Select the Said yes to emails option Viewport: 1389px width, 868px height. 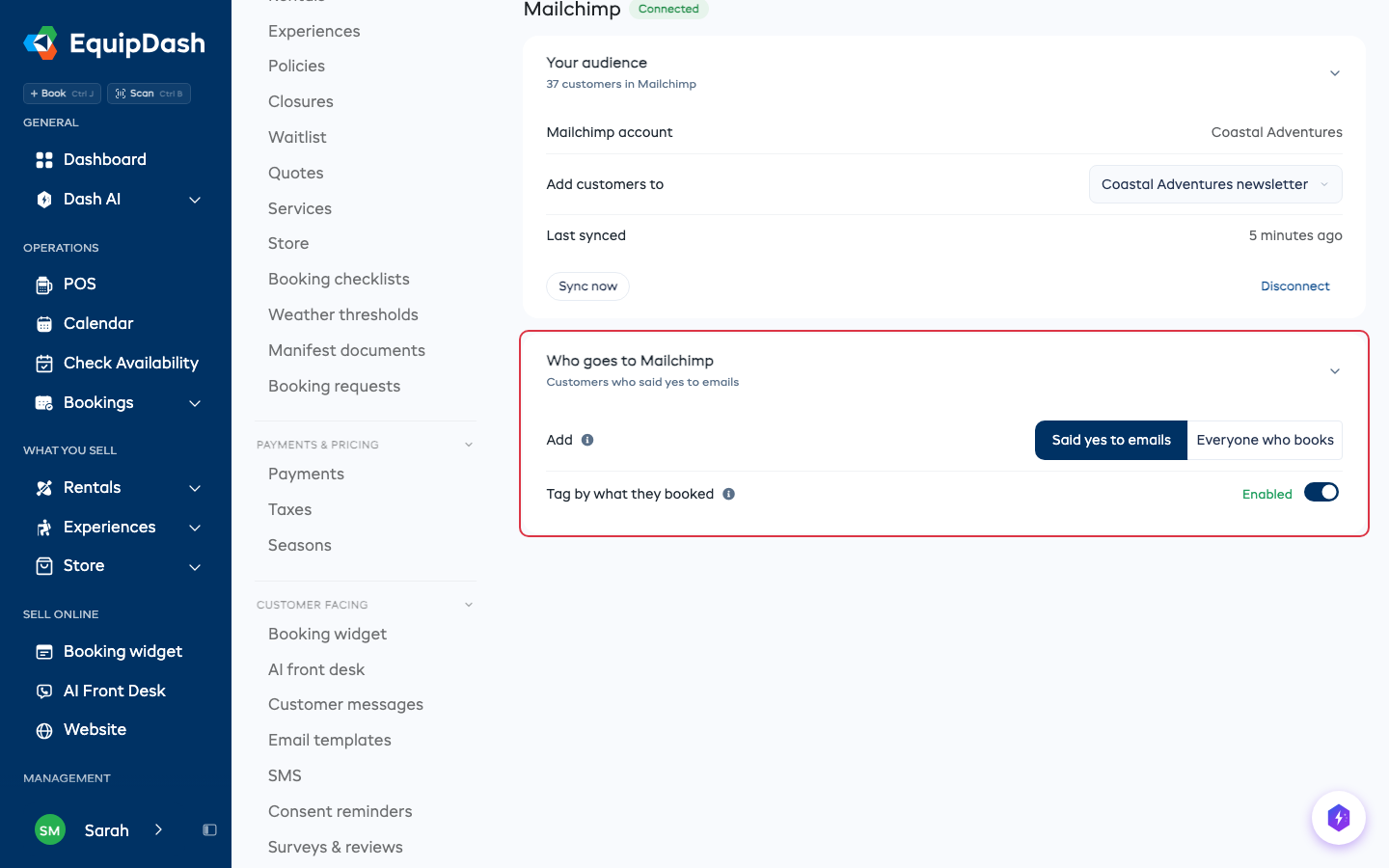point(1111,440)
